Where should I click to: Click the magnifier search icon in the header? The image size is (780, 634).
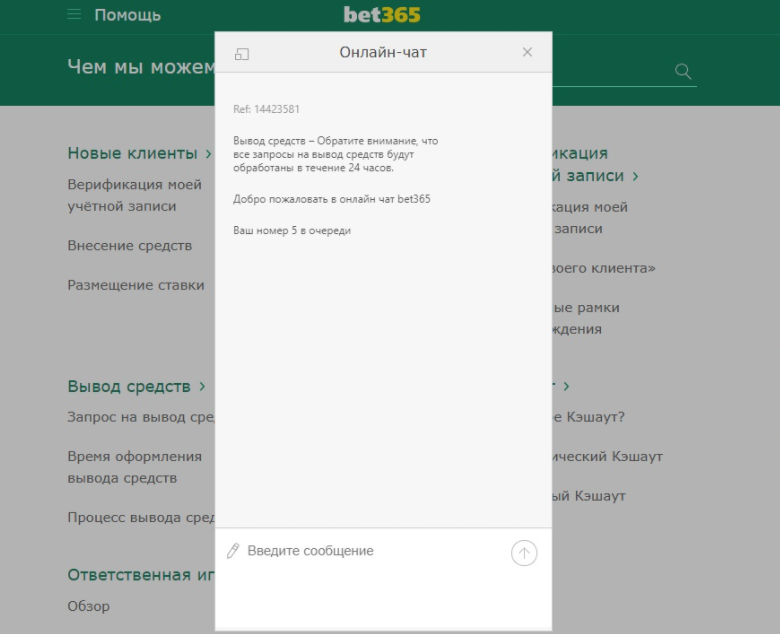pos(683,71)
